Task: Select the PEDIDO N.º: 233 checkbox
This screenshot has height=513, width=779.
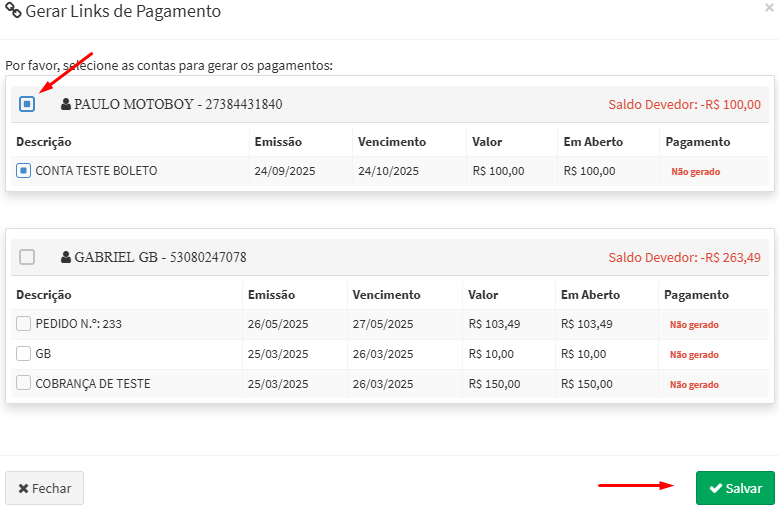Action: (23, 324)
